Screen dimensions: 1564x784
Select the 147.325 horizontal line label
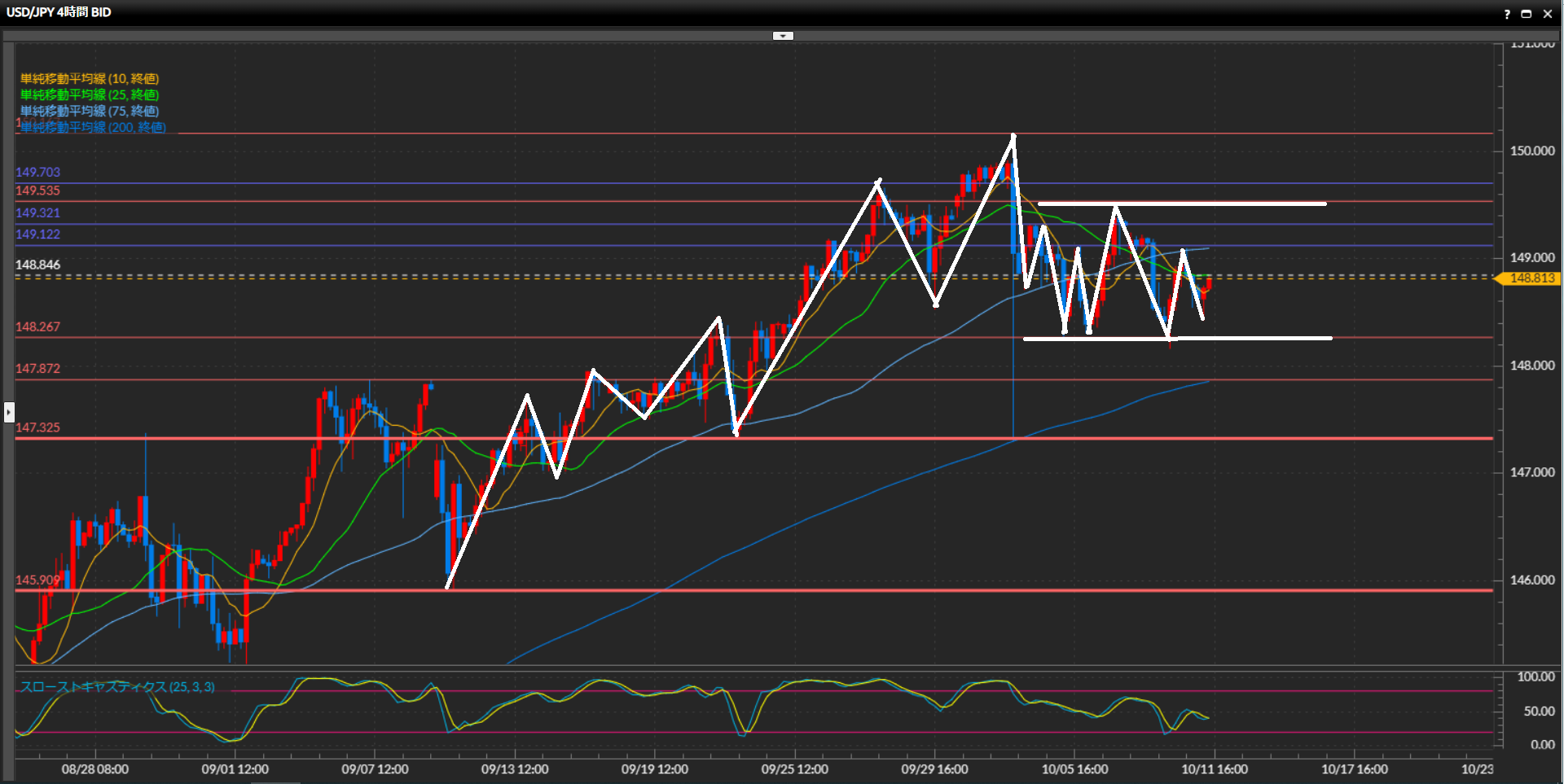pos(37,427)
